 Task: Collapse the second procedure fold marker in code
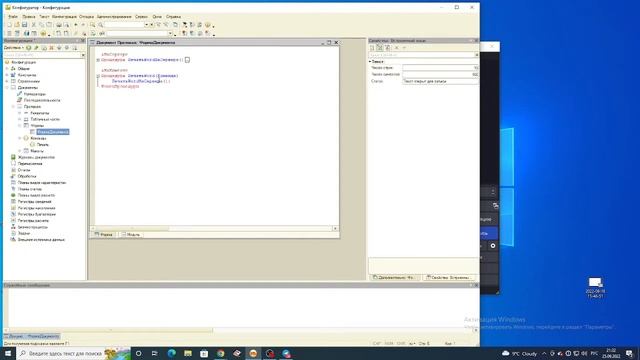[98, 76]
